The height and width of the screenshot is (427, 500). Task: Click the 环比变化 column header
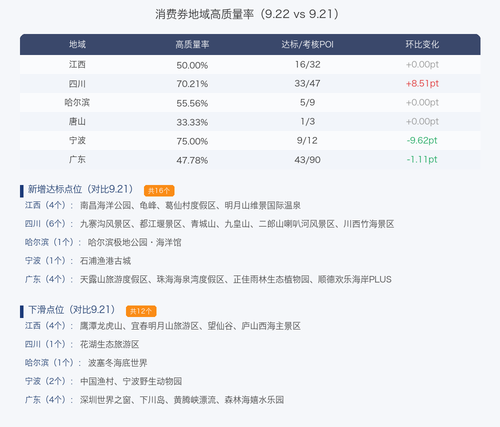coord(422,44)
